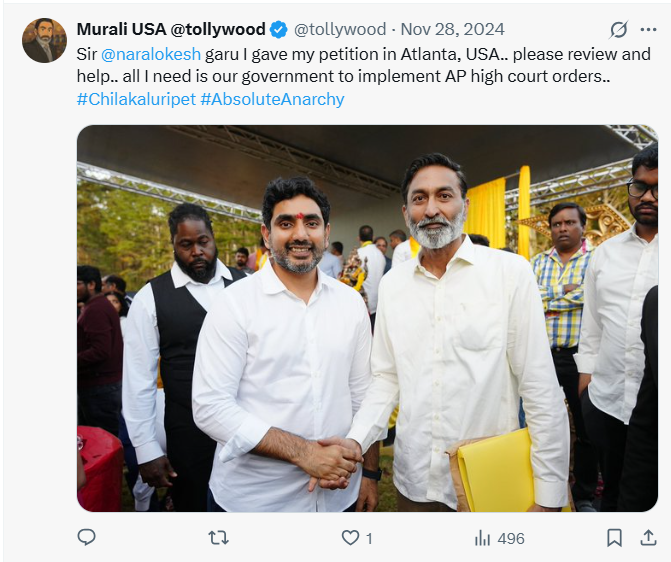Screen dimensions: 671x562
Task: Bookmark this post
Action: 615,538
